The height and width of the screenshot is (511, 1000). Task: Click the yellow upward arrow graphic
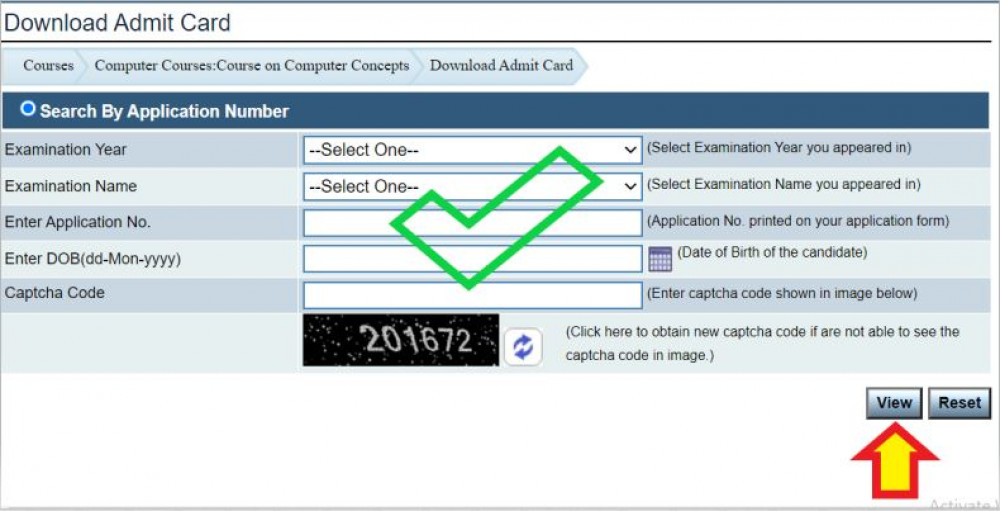tap(894, 461)
